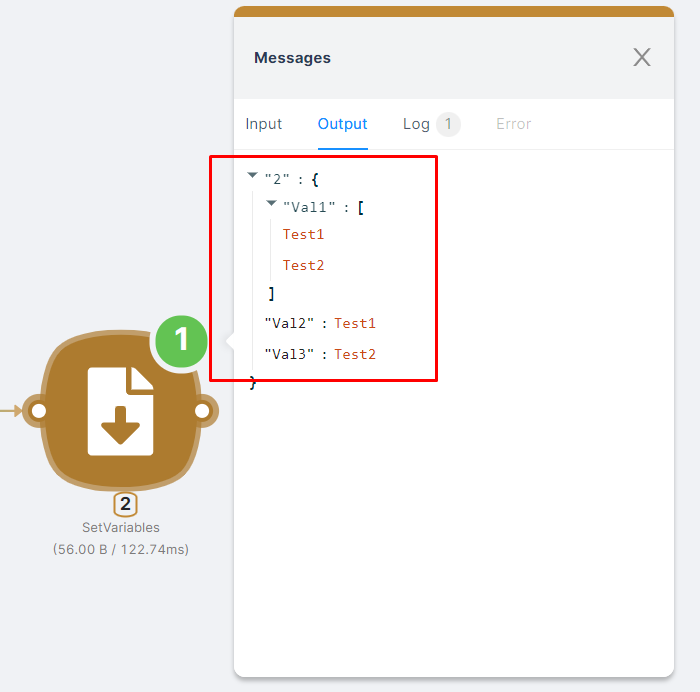The image size is (700, 692).
Task: Click the right output port of SetVariables node
Action: 202,411
